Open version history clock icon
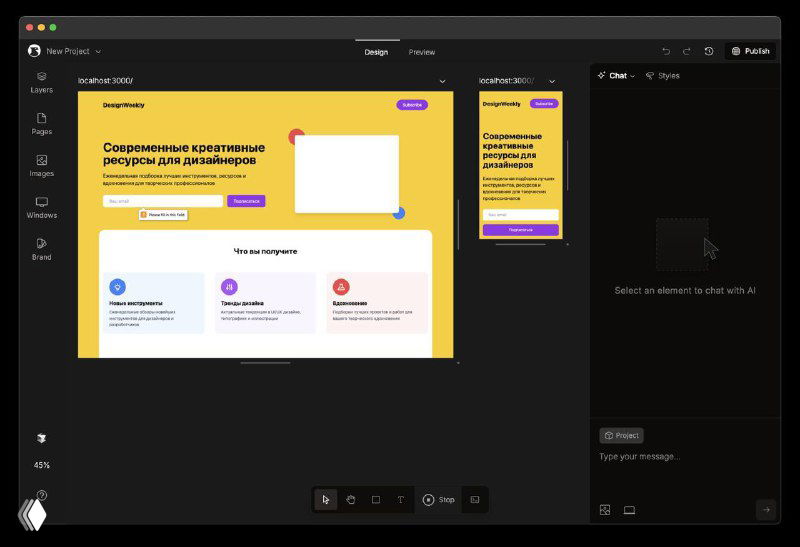 tap(709, 51)
